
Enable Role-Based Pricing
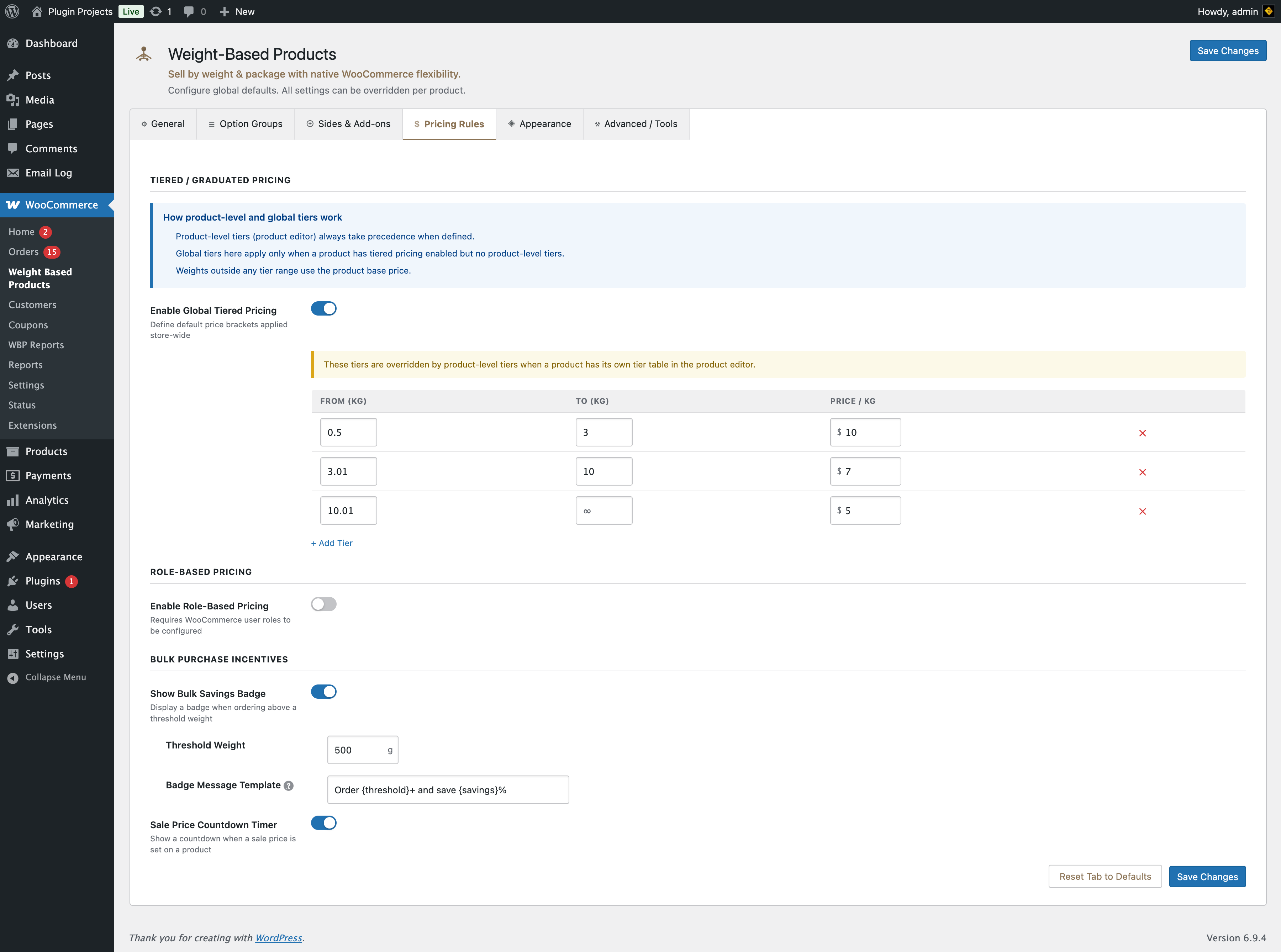pyautogui.click(x=324, y=604)
